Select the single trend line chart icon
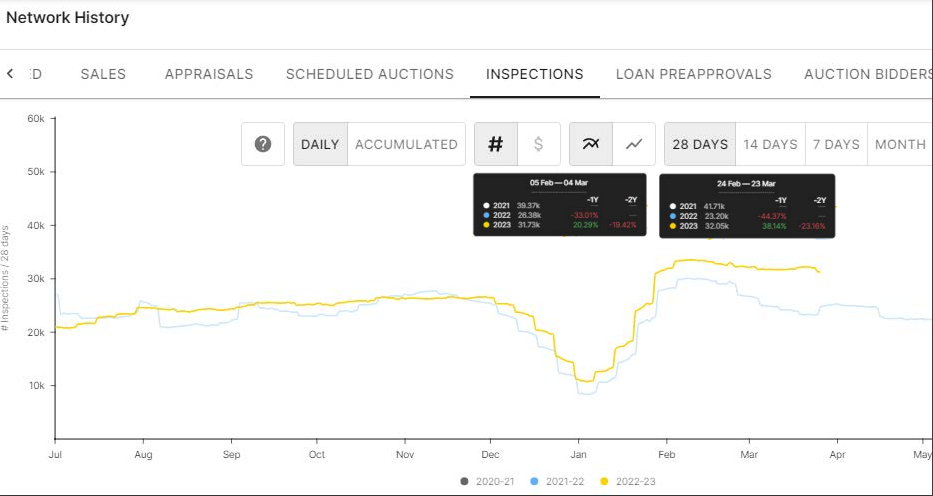 tap(634, 144)
